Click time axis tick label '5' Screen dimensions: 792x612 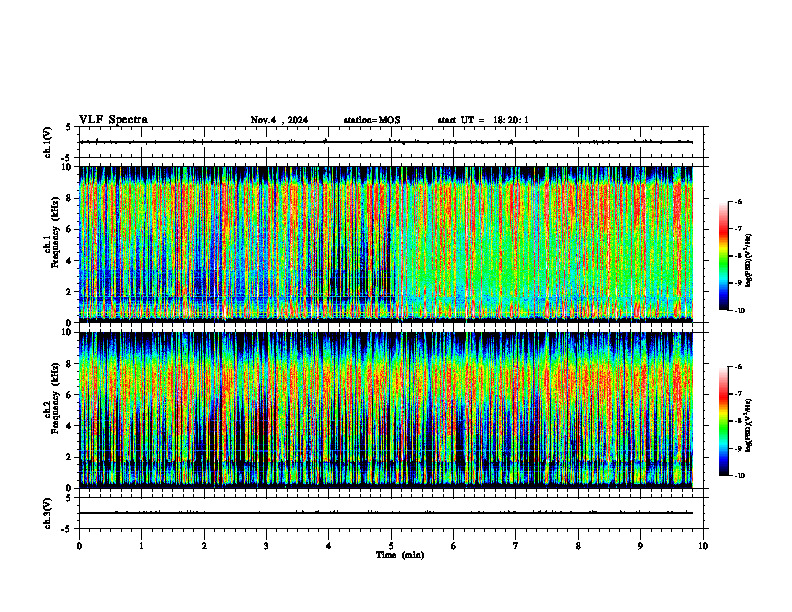point(391,546)
